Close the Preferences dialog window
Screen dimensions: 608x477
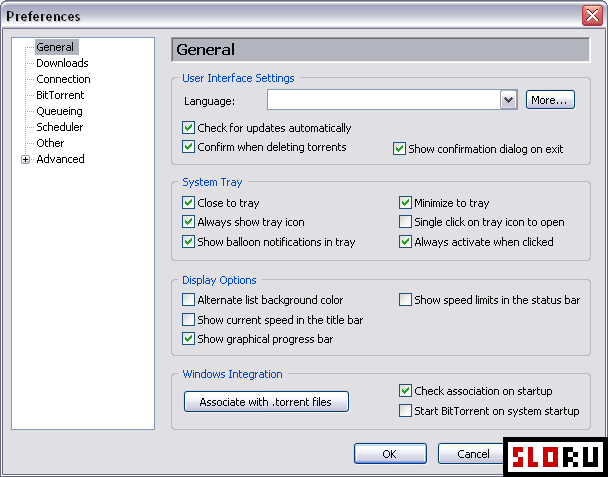click(x=592, y=16)
